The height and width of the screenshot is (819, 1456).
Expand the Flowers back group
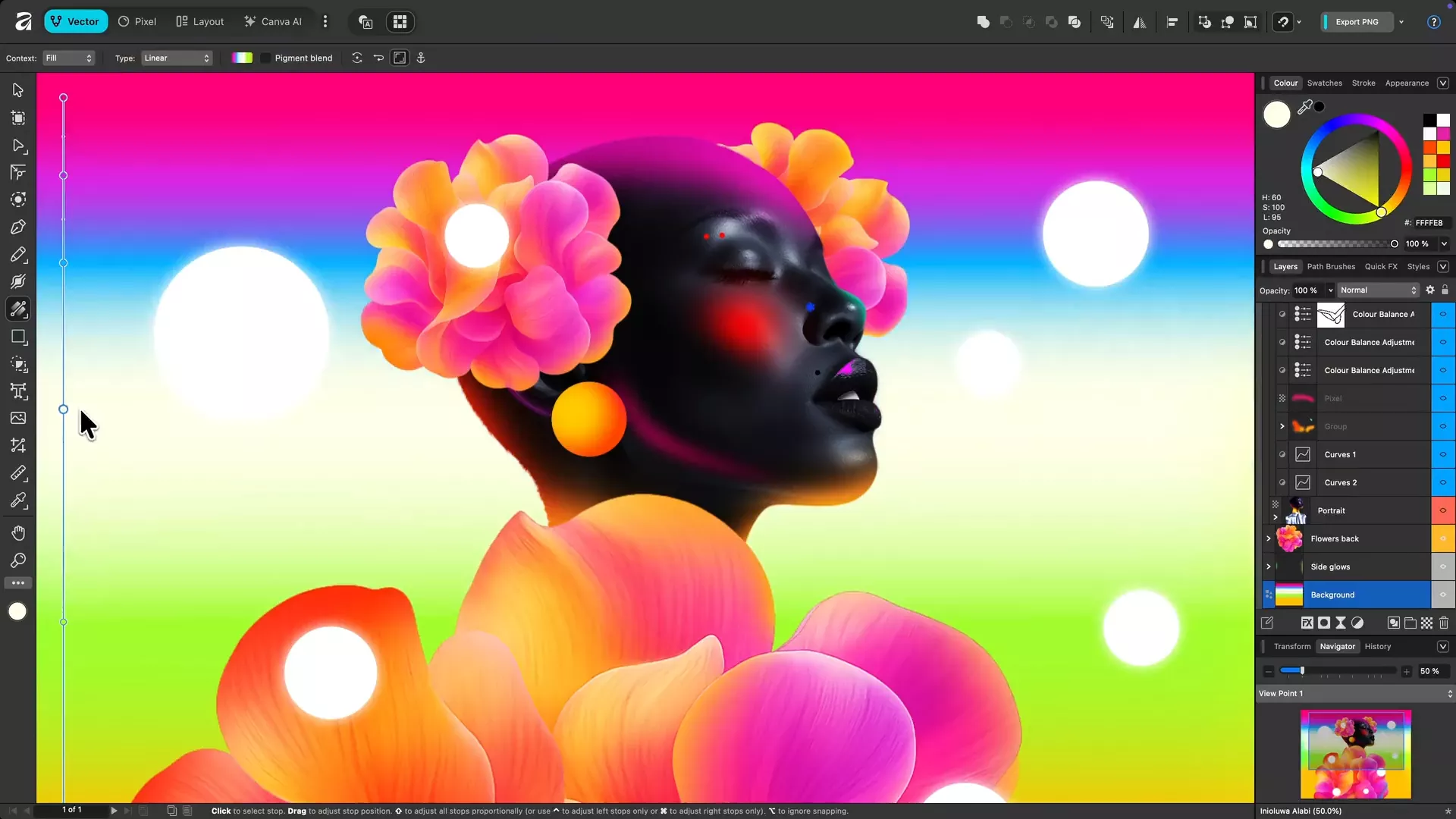(x=1269, y=538)
